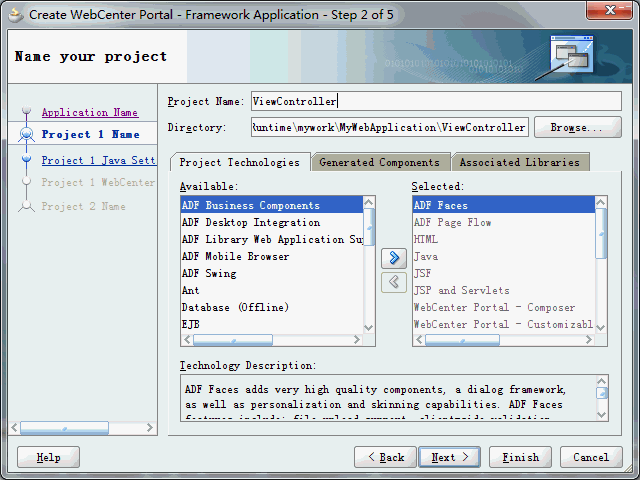Click the Browse button for Directory
640x480 pixels.
tap(578, 127)
